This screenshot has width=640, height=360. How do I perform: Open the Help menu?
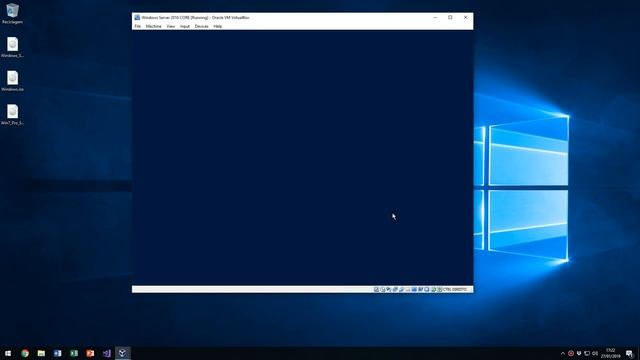click(x=218, y=26)
